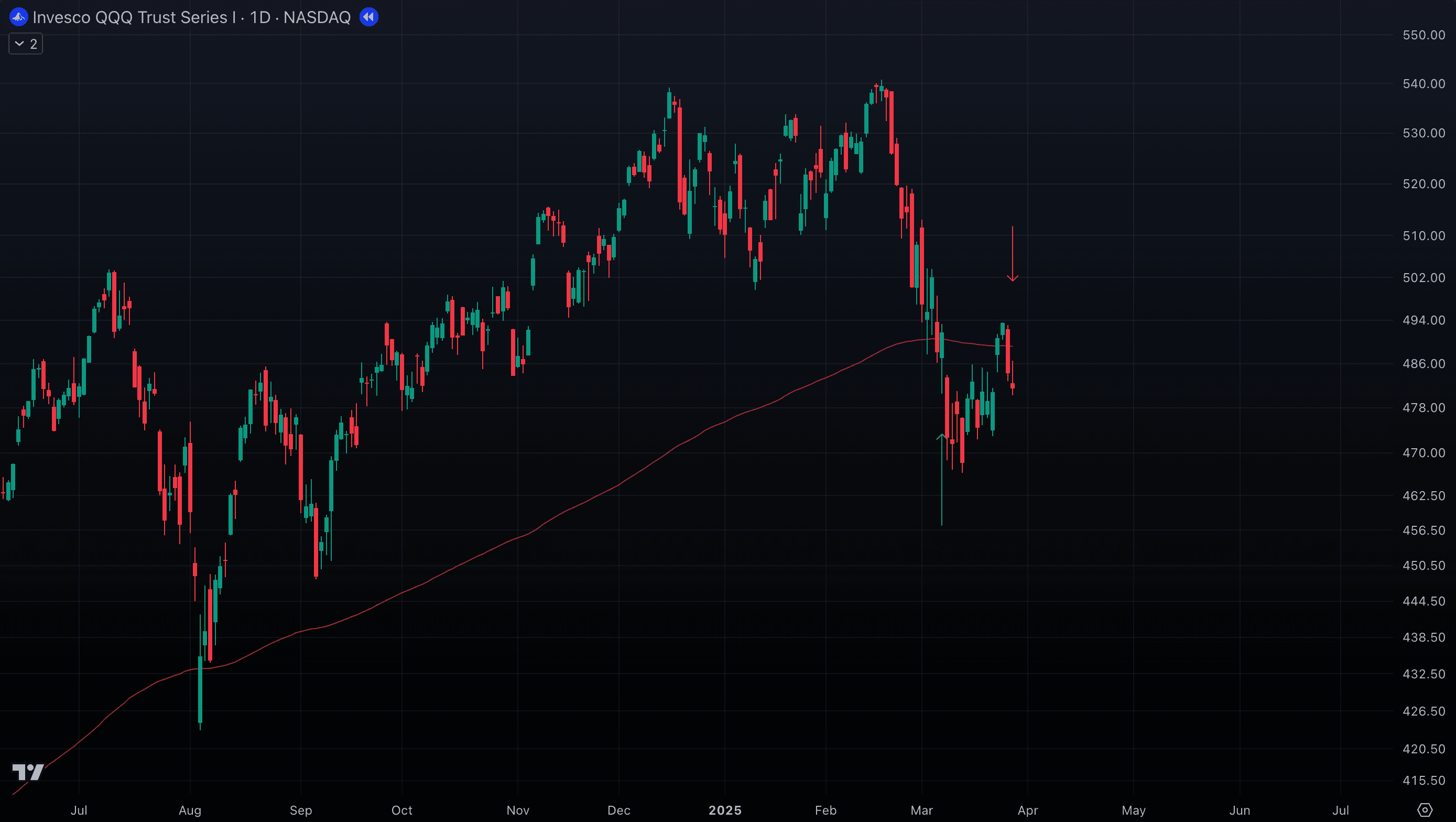The width and height of the screenshot is (1456, 822).
Task: Click the 415.50 price scale label
Action: point(1423,780)
